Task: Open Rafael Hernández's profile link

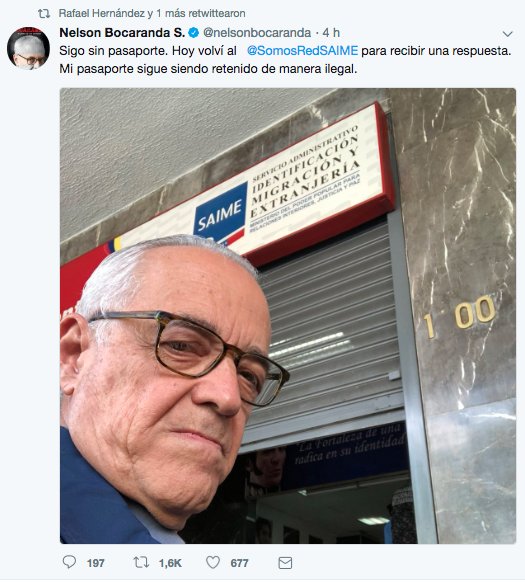Action: pyautogui.click(x=102, y=13)
